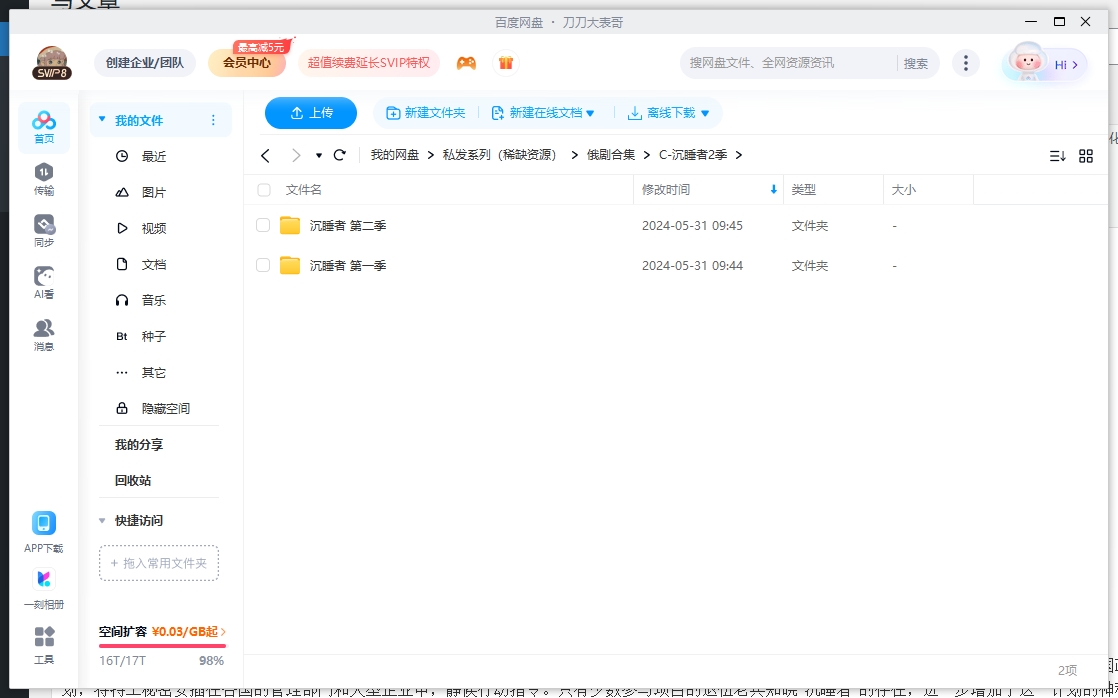Check the 沉睡者 第一季 folder checkbox

pyautogui.click(x=263, y=265)
